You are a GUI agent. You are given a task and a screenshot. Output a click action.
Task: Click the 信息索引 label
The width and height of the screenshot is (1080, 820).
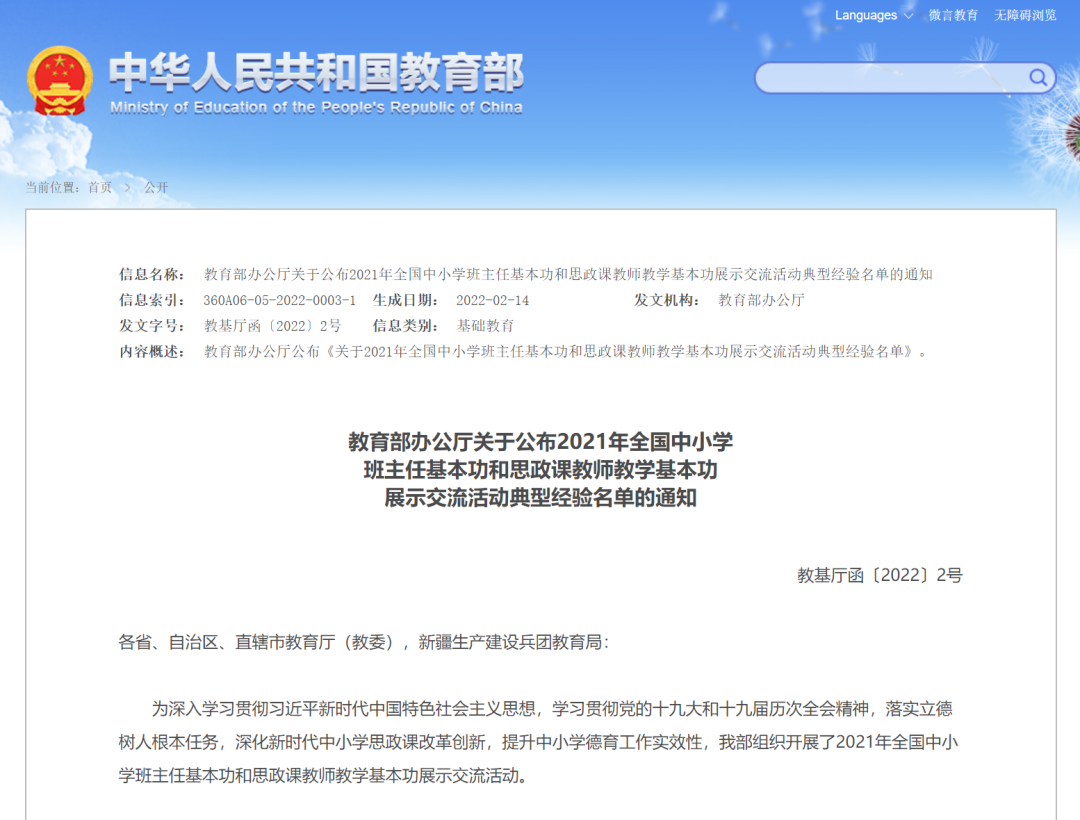(152, 300)
